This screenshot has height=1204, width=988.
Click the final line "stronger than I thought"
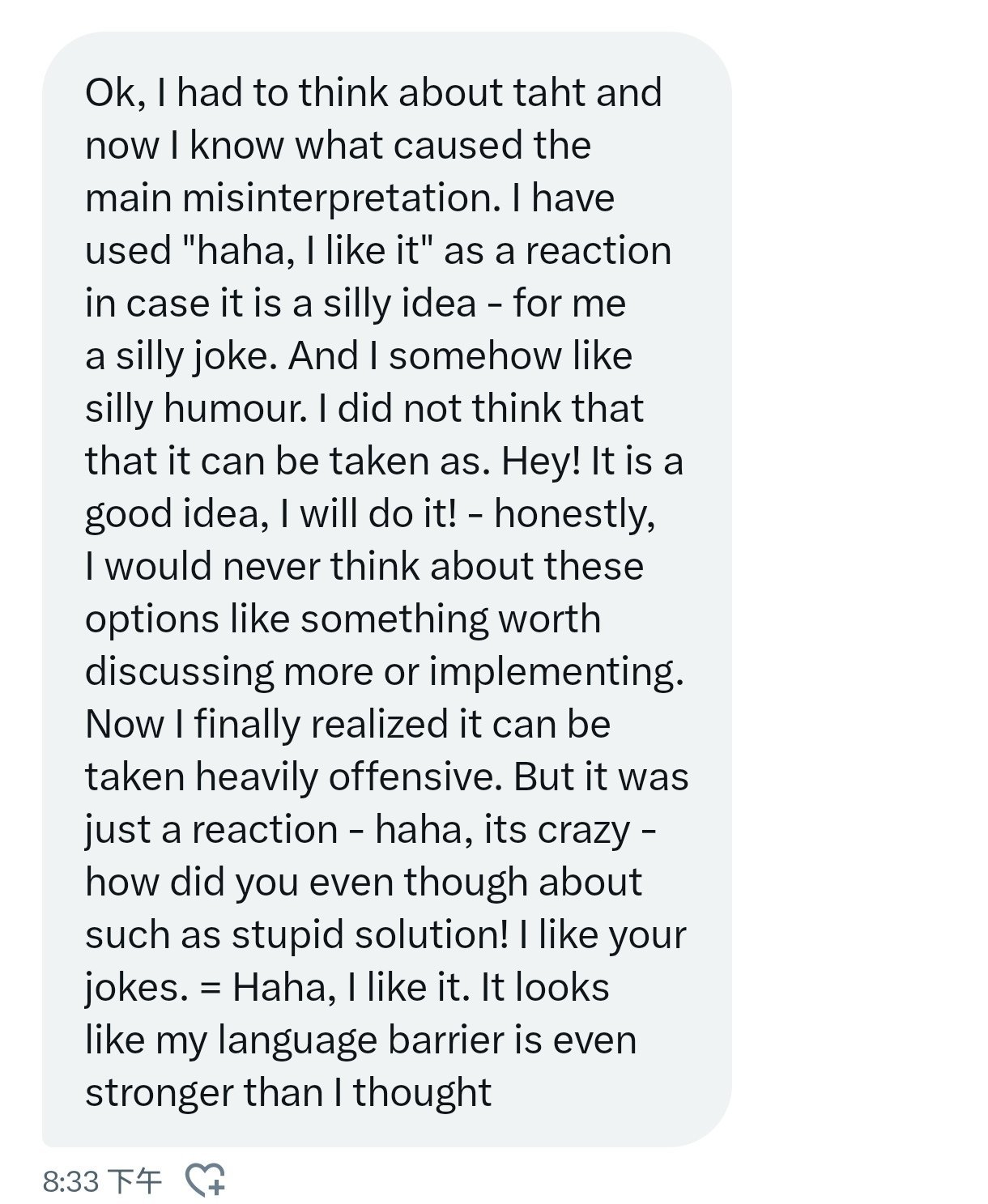[287, 1093]
